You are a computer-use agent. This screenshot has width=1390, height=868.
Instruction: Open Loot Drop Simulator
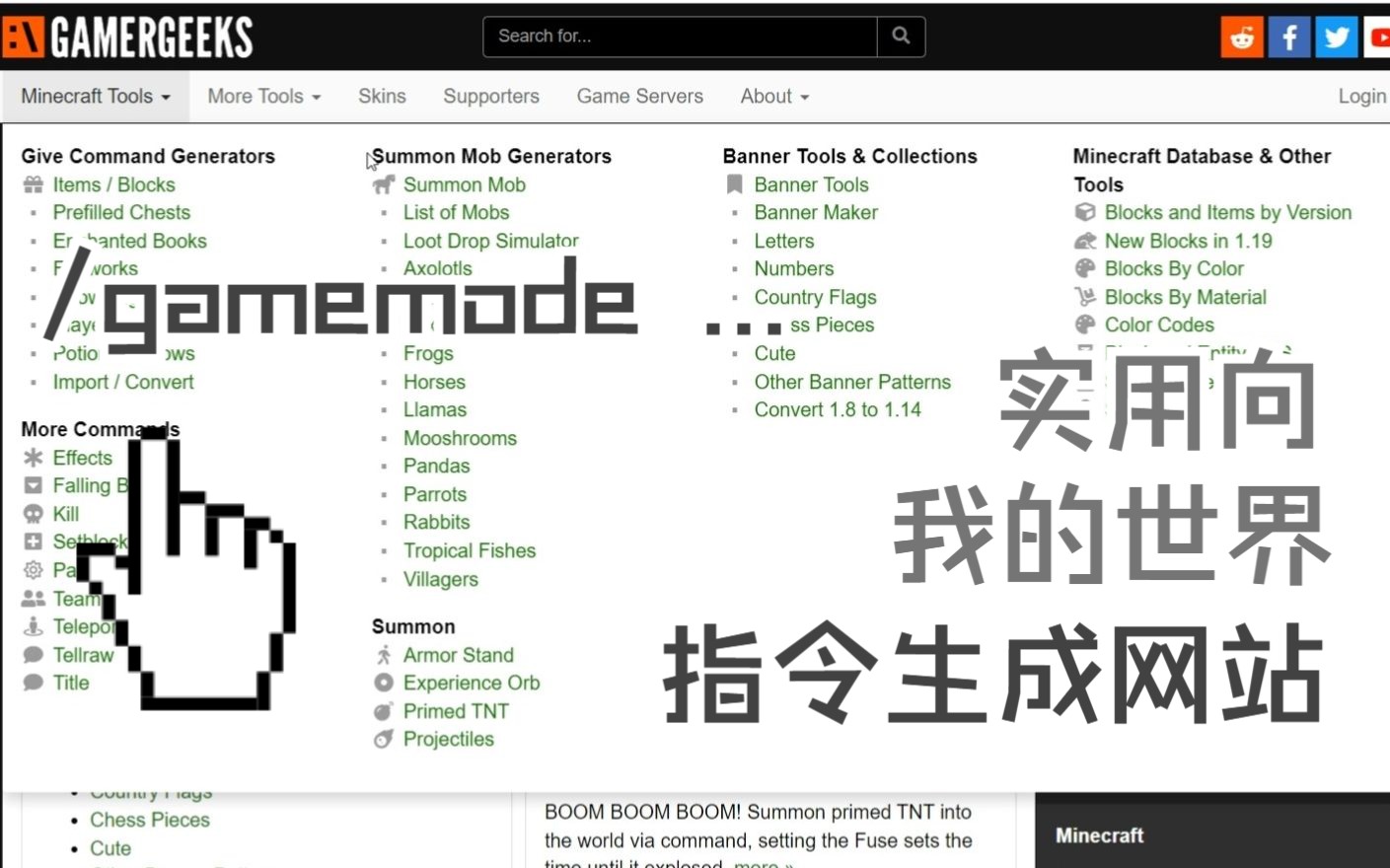point(491,241)
